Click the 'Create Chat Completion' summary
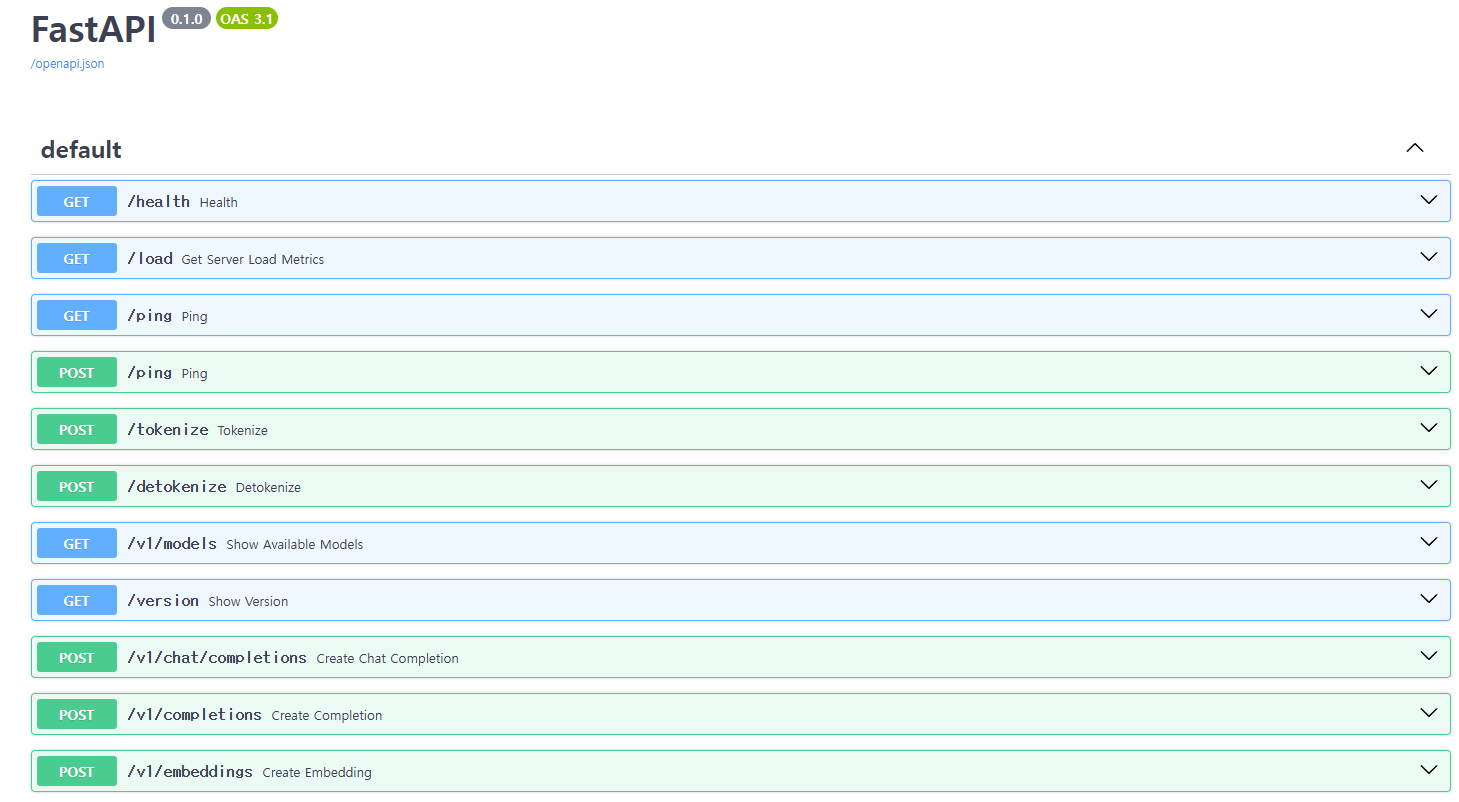The height and width of the screenshot is (802, 1459). tap(388, 658)
